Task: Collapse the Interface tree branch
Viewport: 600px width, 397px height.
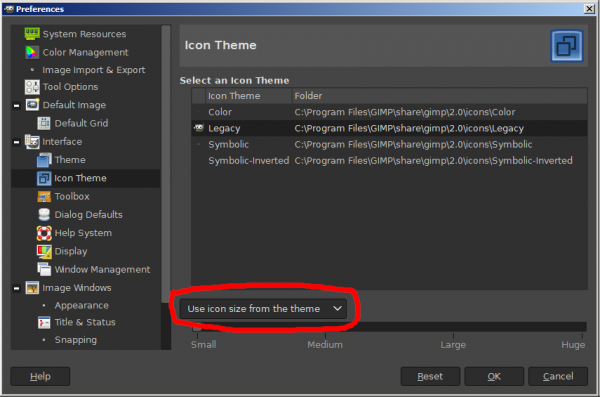Action: (16, 142)
